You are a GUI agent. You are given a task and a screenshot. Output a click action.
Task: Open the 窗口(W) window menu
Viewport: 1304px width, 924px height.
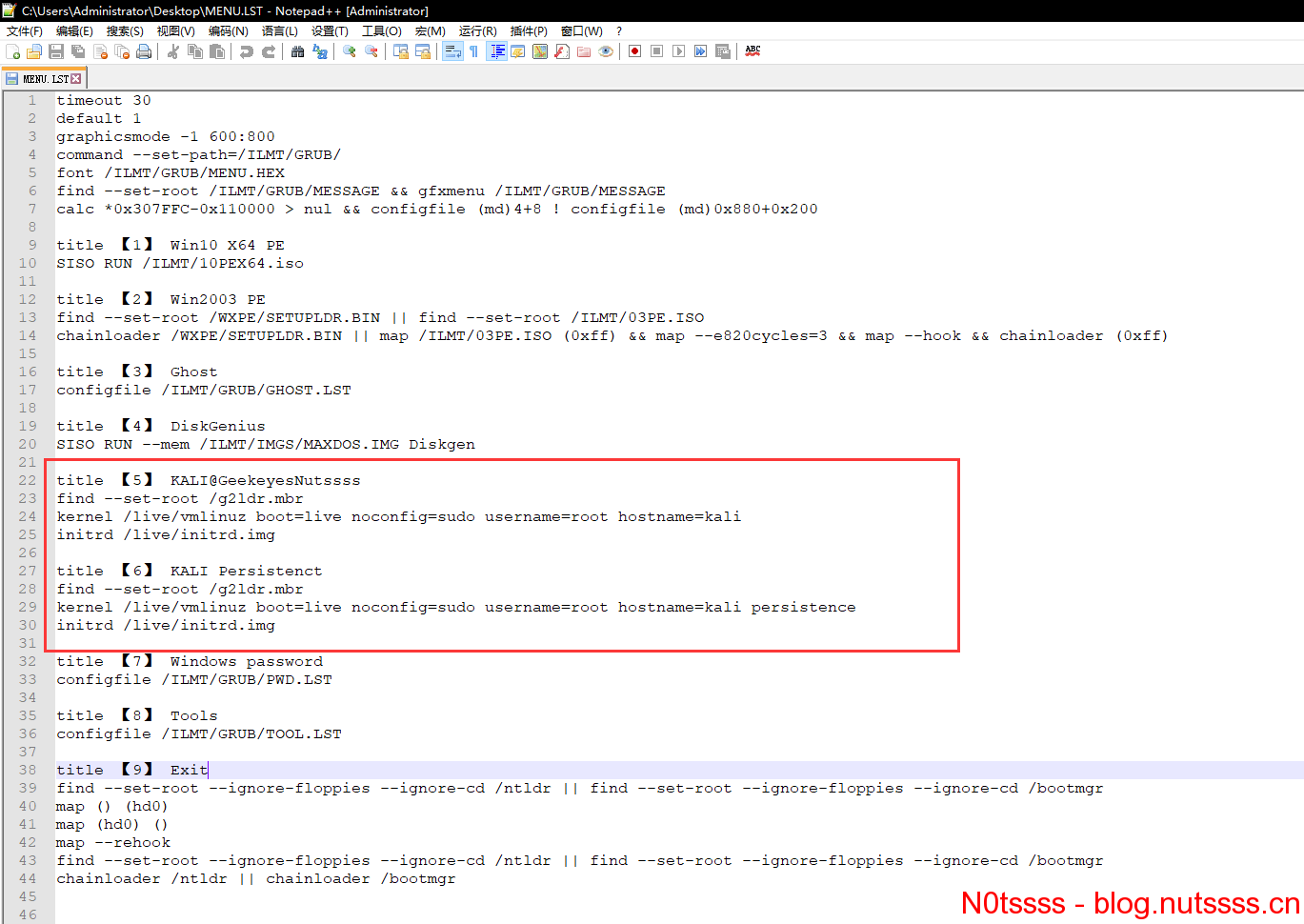pyautogui.click(x=582, y=31)
